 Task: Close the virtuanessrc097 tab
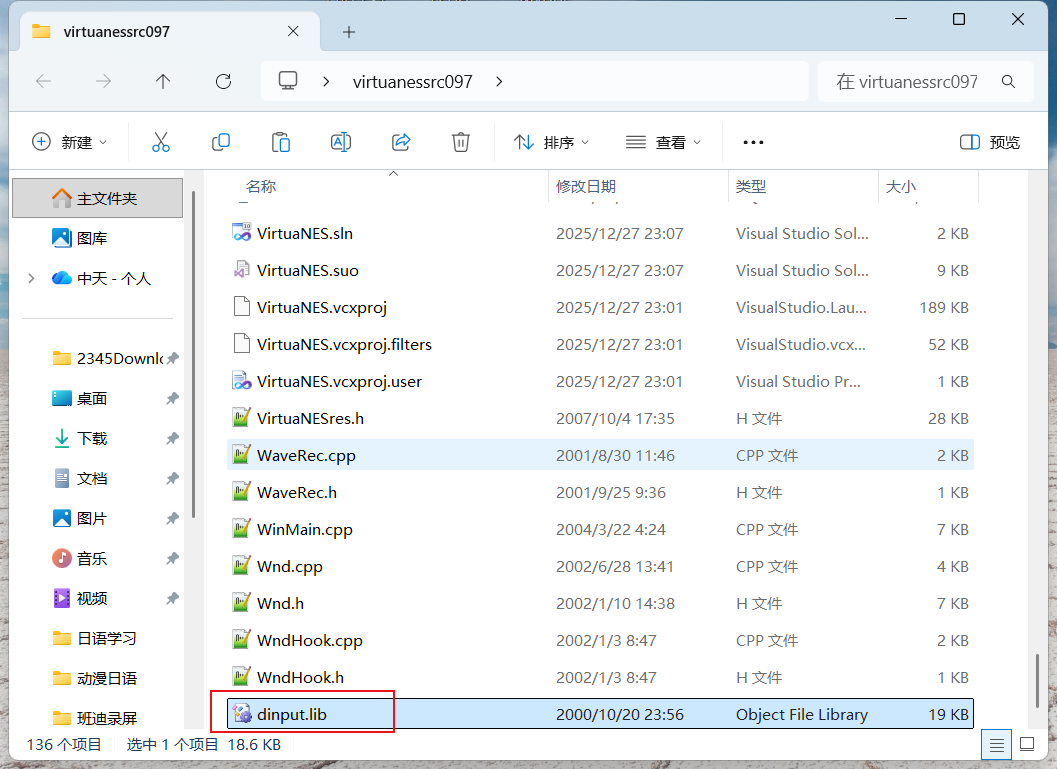[293, 31]
